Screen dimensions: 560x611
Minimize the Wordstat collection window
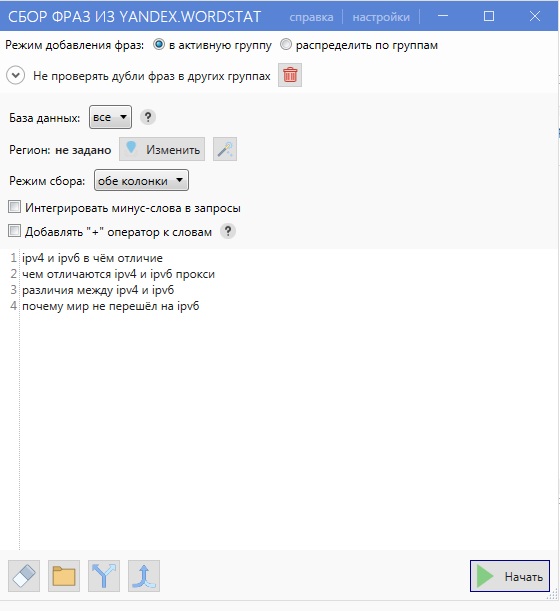click(x=443, y=16)
